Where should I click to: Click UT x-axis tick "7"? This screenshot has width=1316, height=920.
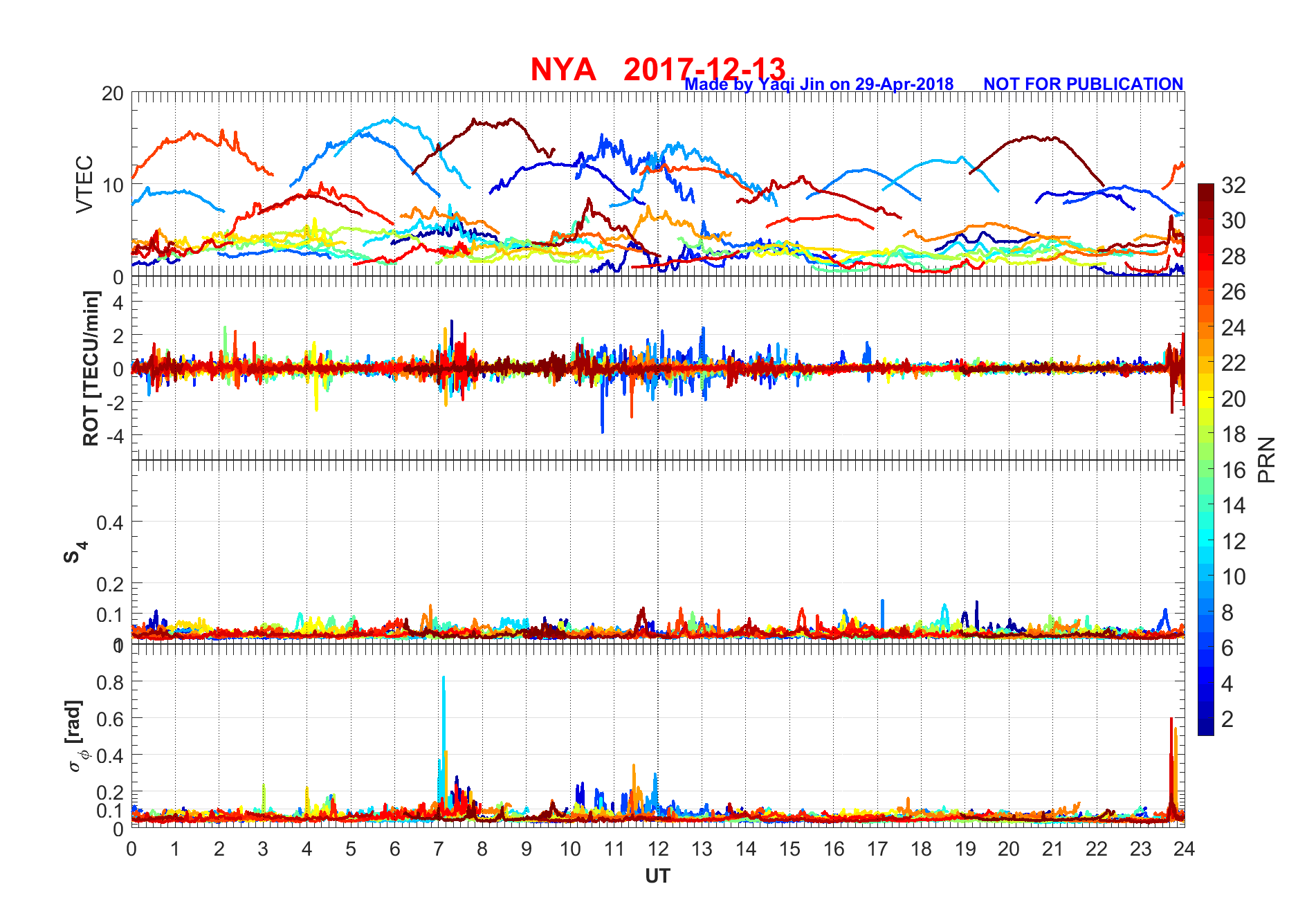pyautogui.click(x=438, y=849)
